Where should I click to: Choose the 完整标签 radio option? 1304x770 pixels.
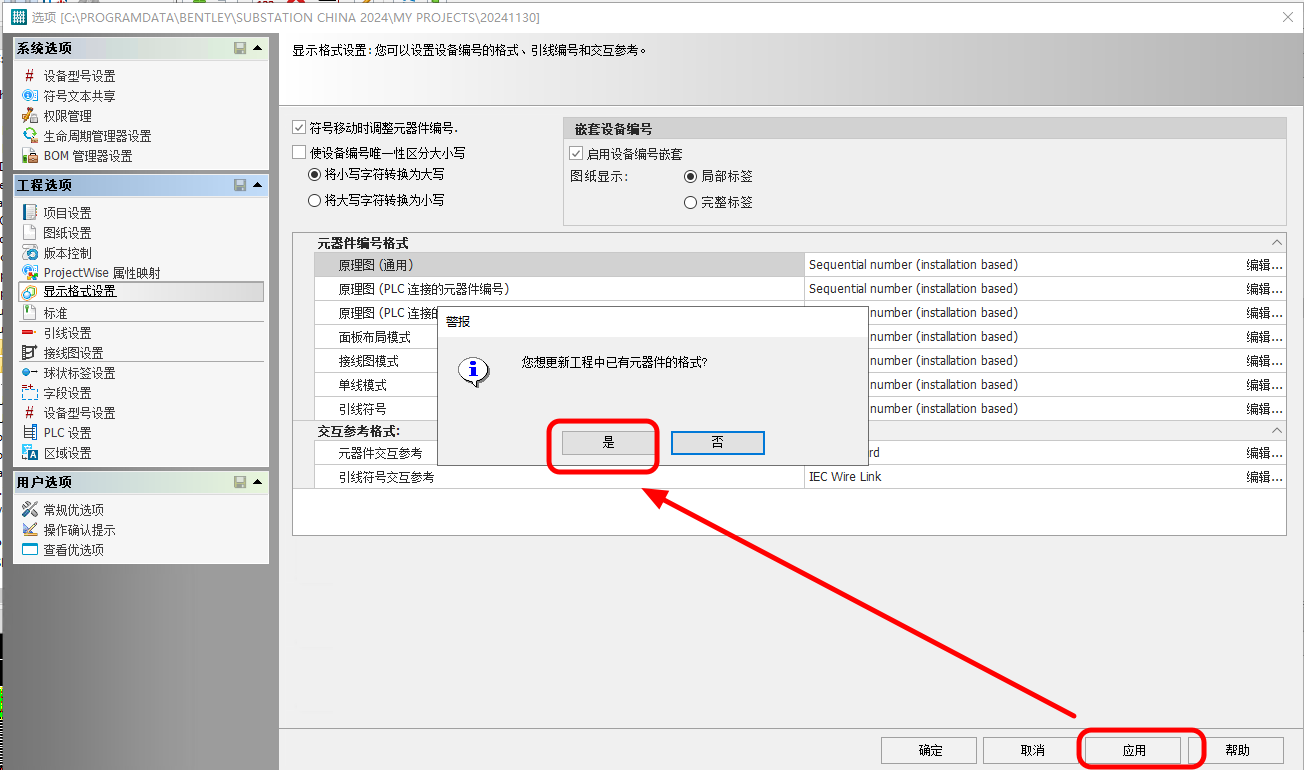(x=690, y=202)
